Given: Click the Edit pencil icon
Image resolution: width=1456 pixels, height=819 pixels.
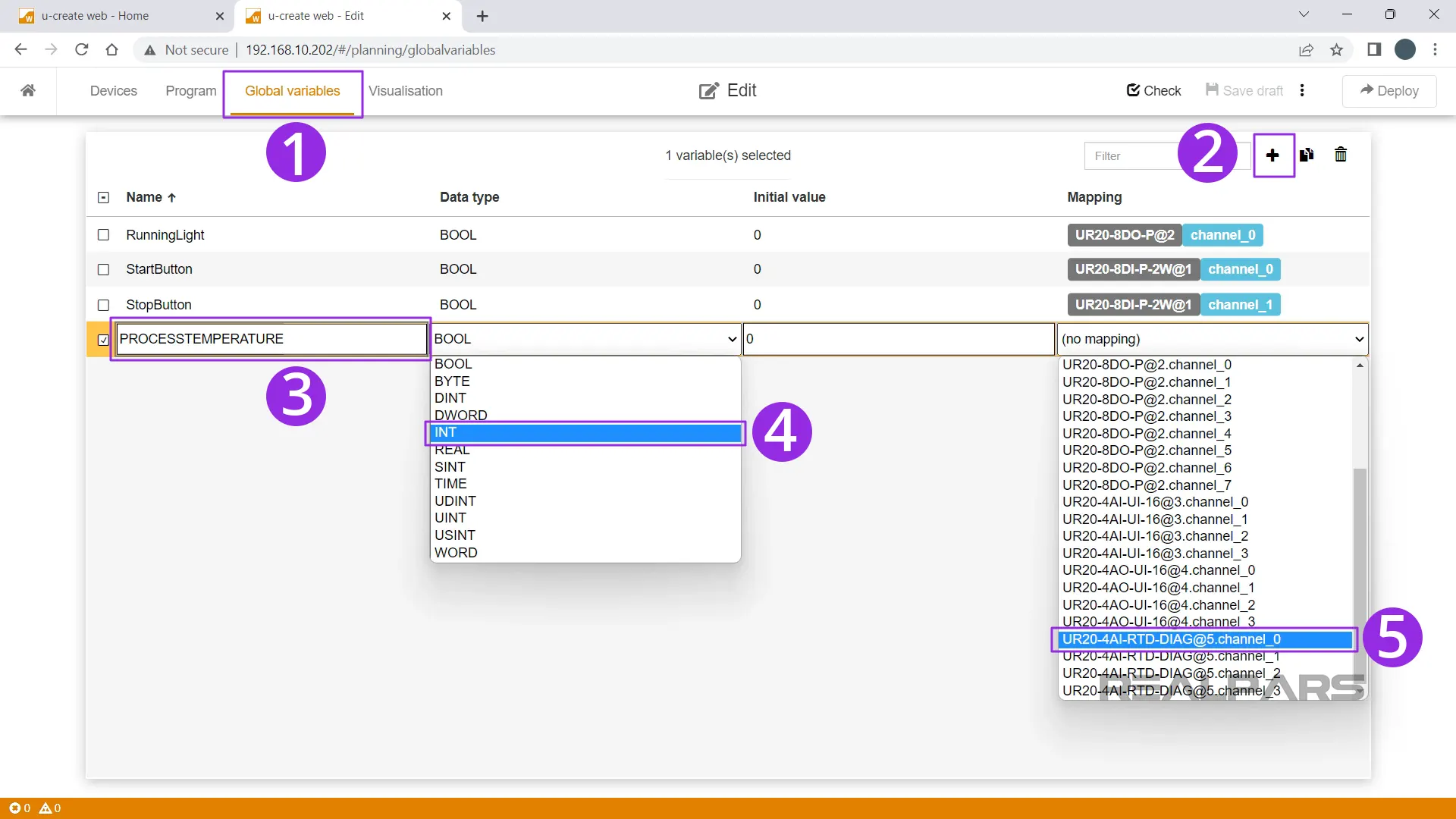Looking at the screenshot, I should point(708,90).
